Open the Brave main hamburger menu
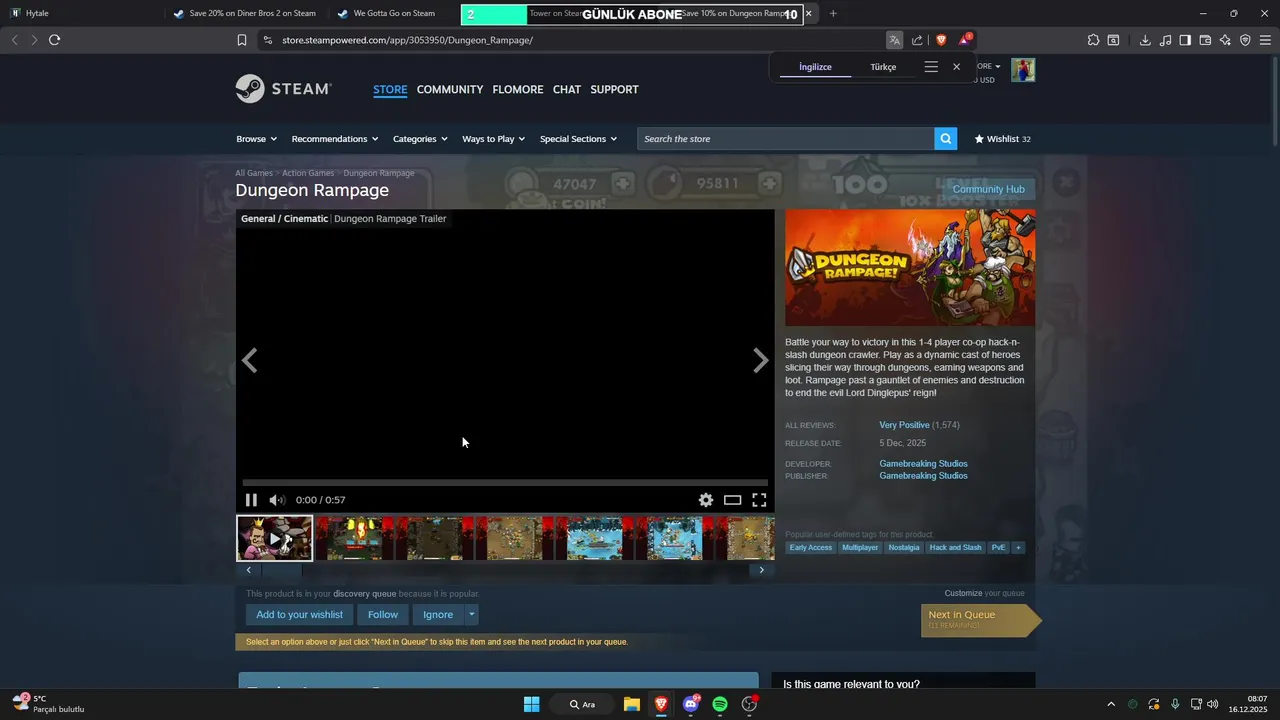Viewport: 1280px width, 720px height. (1265, 40)
